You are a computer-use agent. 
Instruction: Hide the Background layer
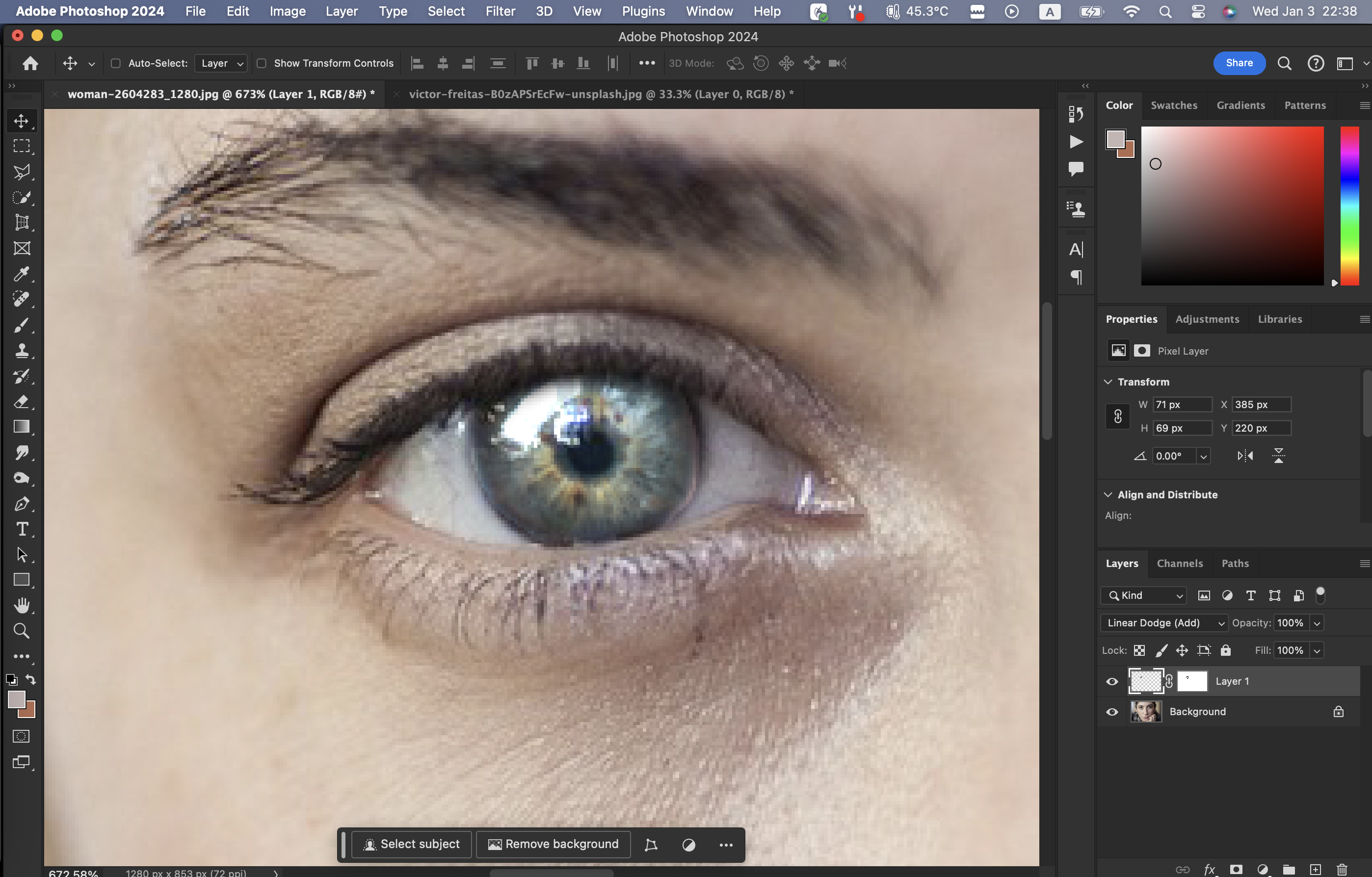(1111, 712)
